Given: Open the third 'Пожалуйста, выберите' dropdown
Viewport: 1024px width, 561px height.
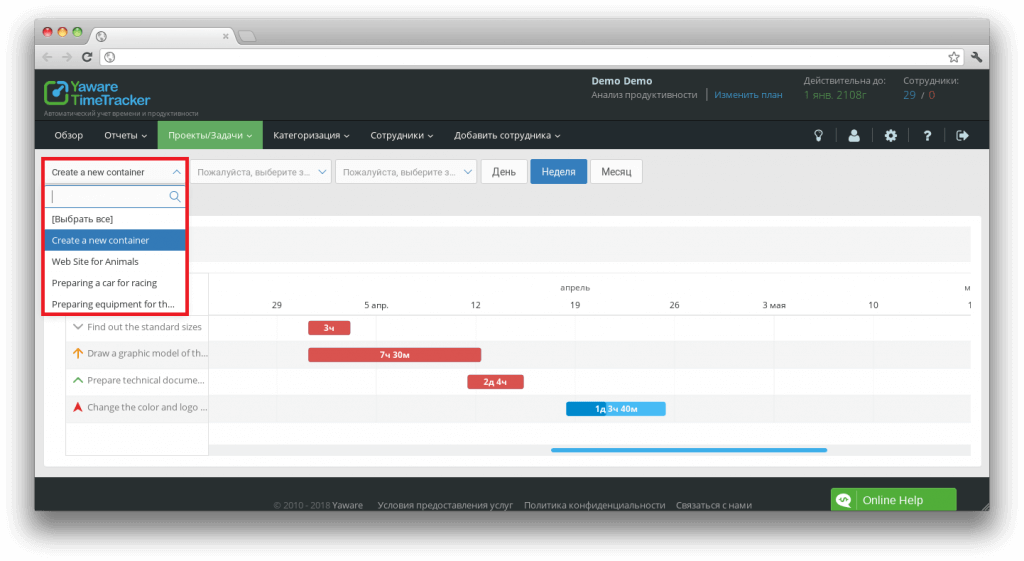Looking at the screenshot, I should [x=406, y=172].
